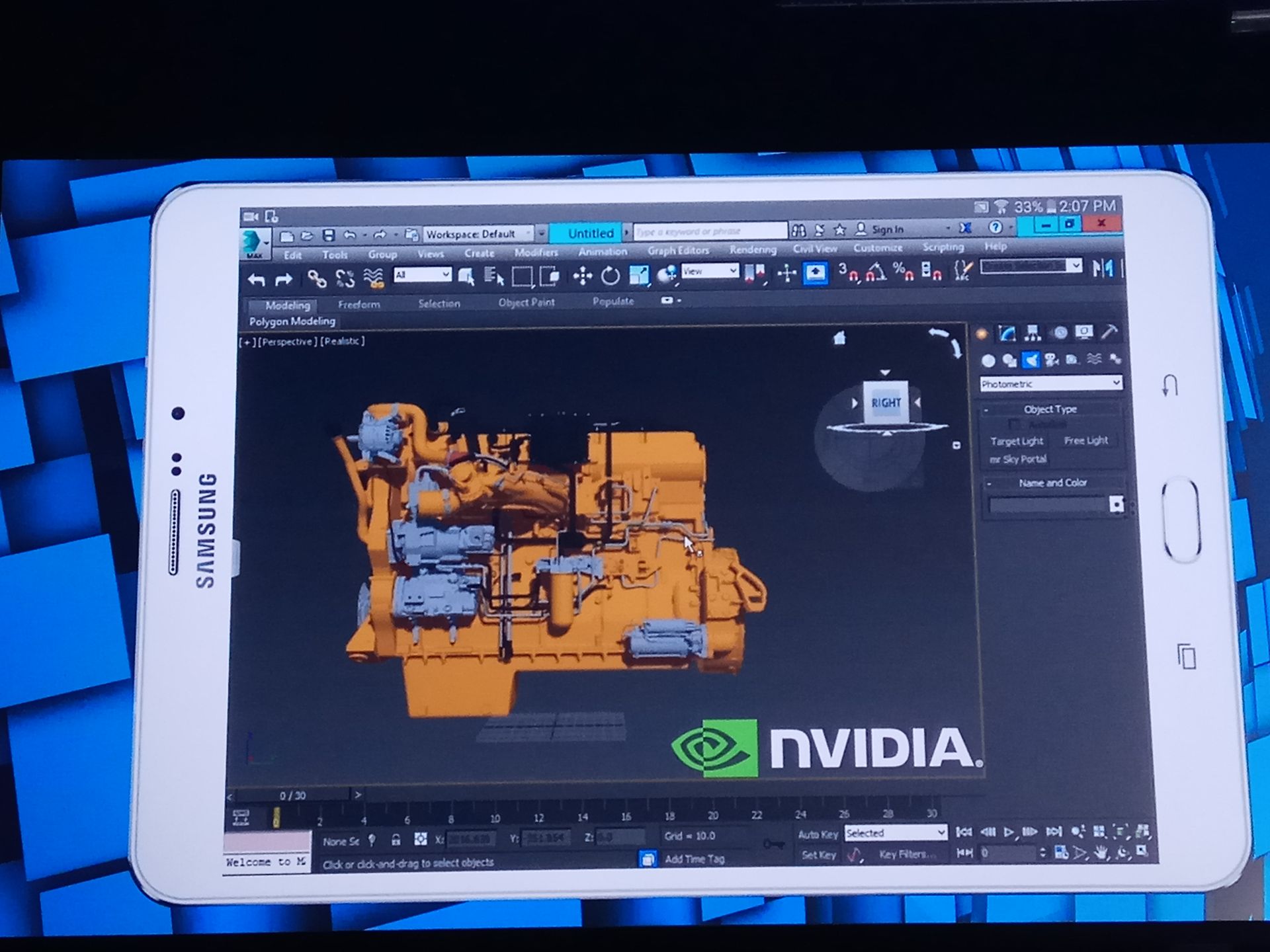Open the Photometric lights type dropdown

point(1050,383)
